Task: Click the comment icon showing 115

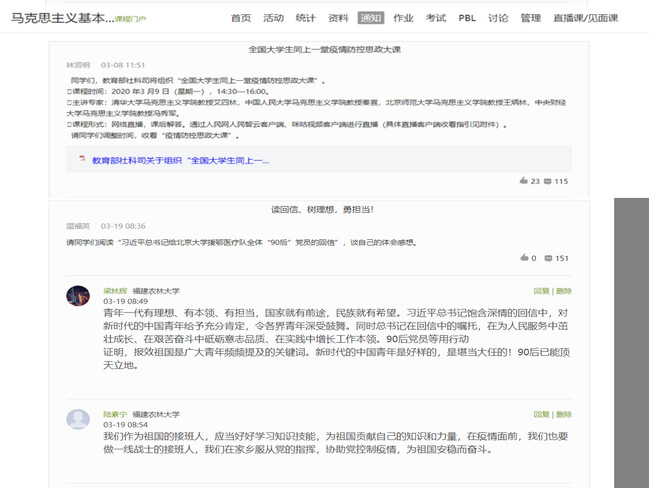Action: 547,181
